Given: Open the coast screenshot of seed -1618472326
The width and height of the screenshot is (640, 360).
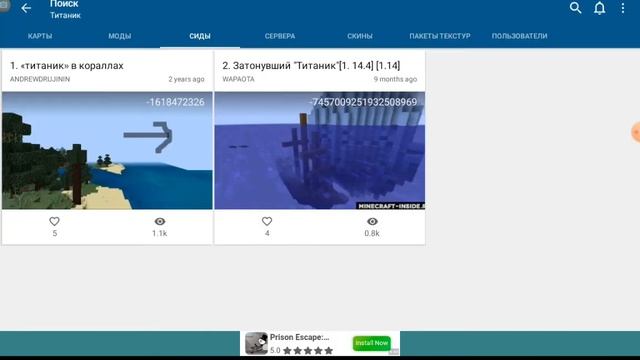Looking at the screenshot, I should coord(107,151).
